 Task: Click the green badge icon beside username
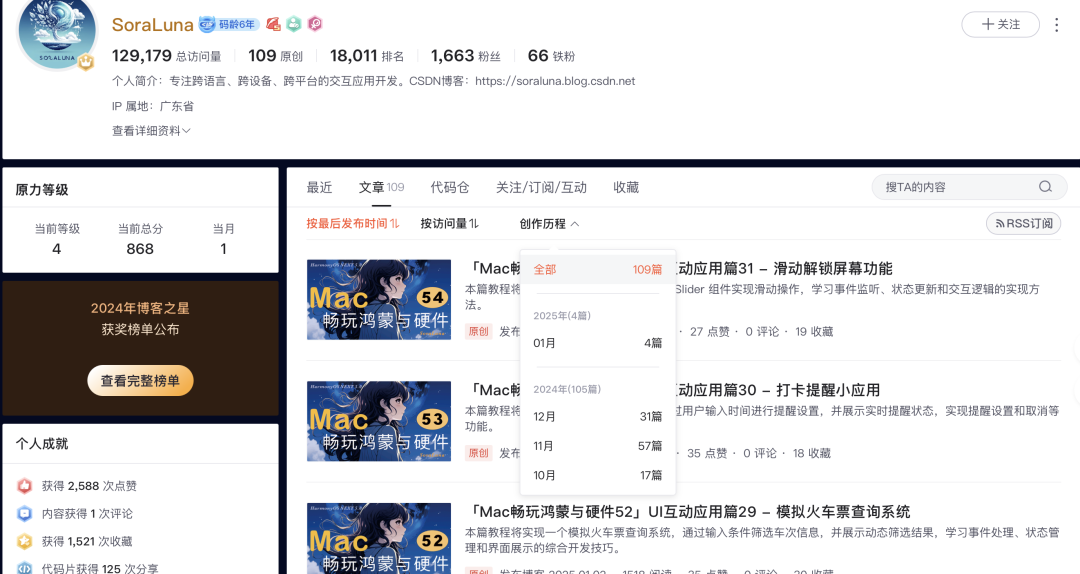pos(293,24)
